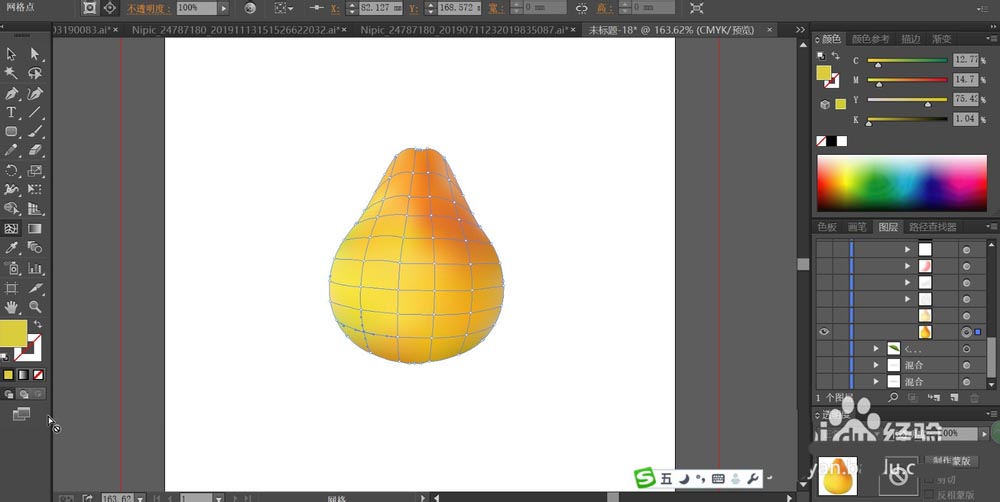
Task: Select the Pencil tool
Action: coord(11,151)
